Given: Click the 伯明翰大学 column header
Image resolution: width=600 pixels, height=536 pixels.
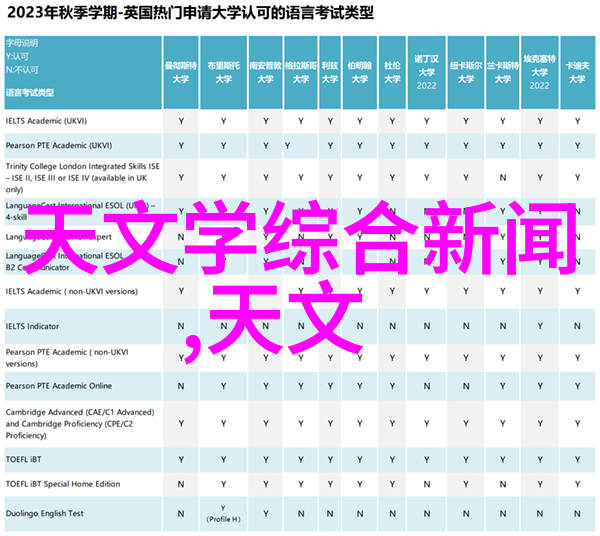Looking at the screenshot, I should [x=360, y=72].
